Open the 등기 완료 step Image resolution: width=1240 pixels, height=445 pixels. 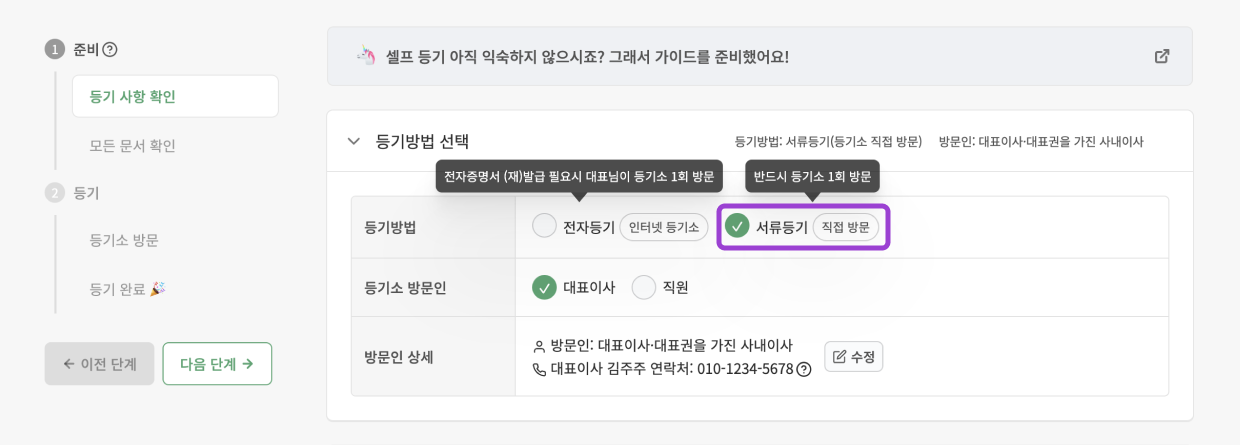coord(127,289)
